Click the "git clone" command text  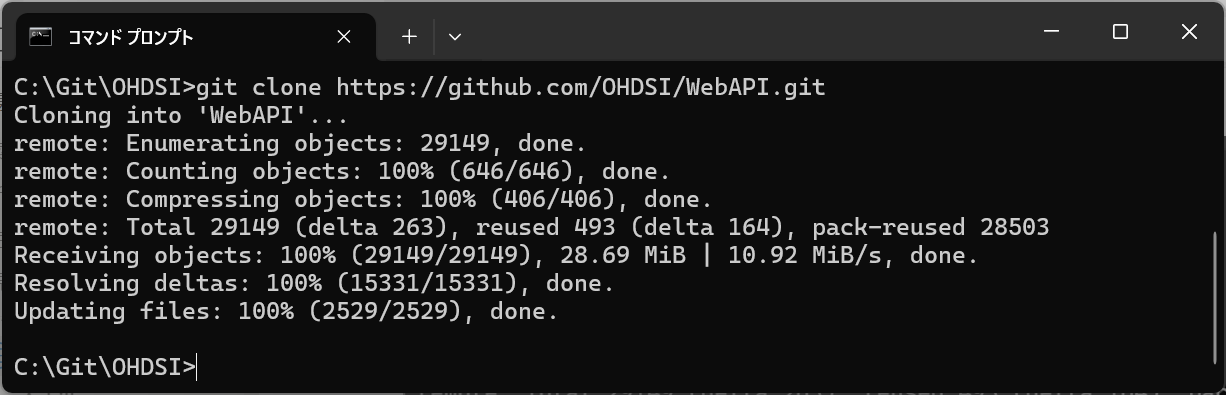pyautogui.click(x=259, y=87)
